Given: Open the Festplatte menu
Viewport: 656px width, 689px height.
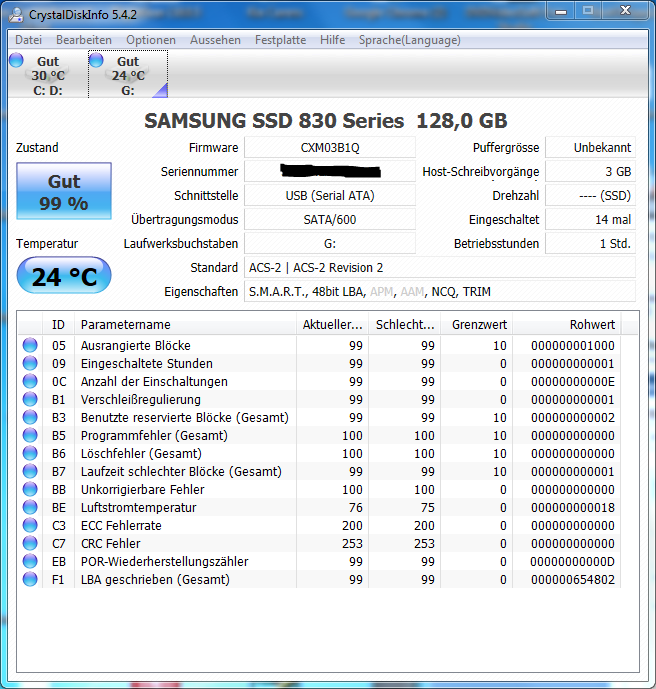Looking at the screenshot, I should (280, 40).
